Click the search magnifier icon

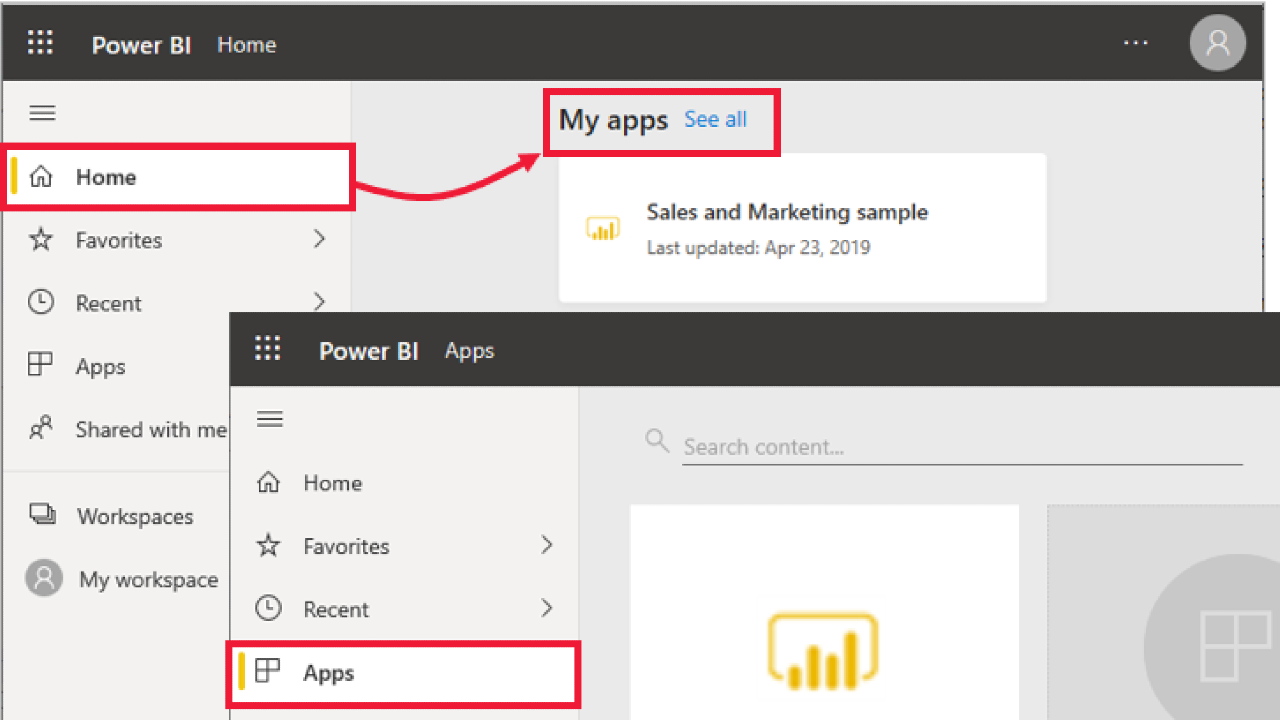tap(657, 440)
